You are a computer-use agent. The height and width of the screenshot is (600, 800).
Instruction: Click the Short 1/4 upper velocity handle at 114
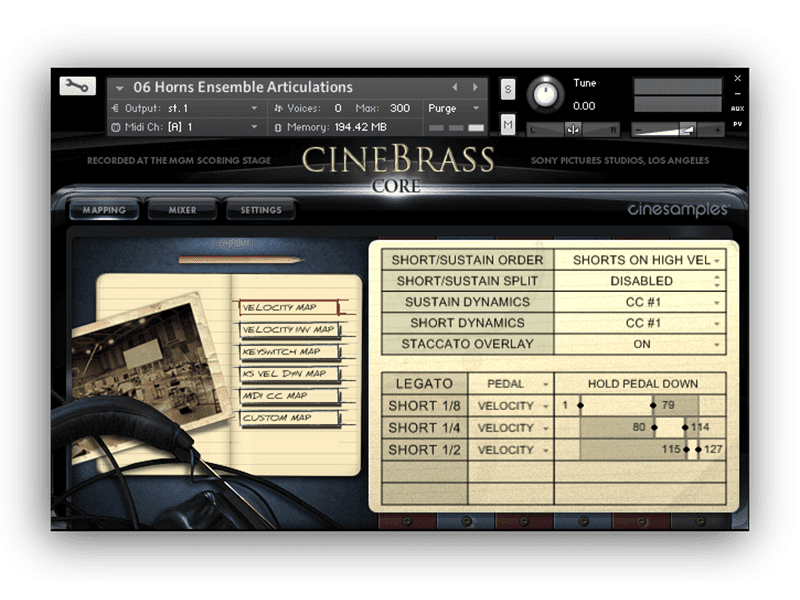coord(685,427)
